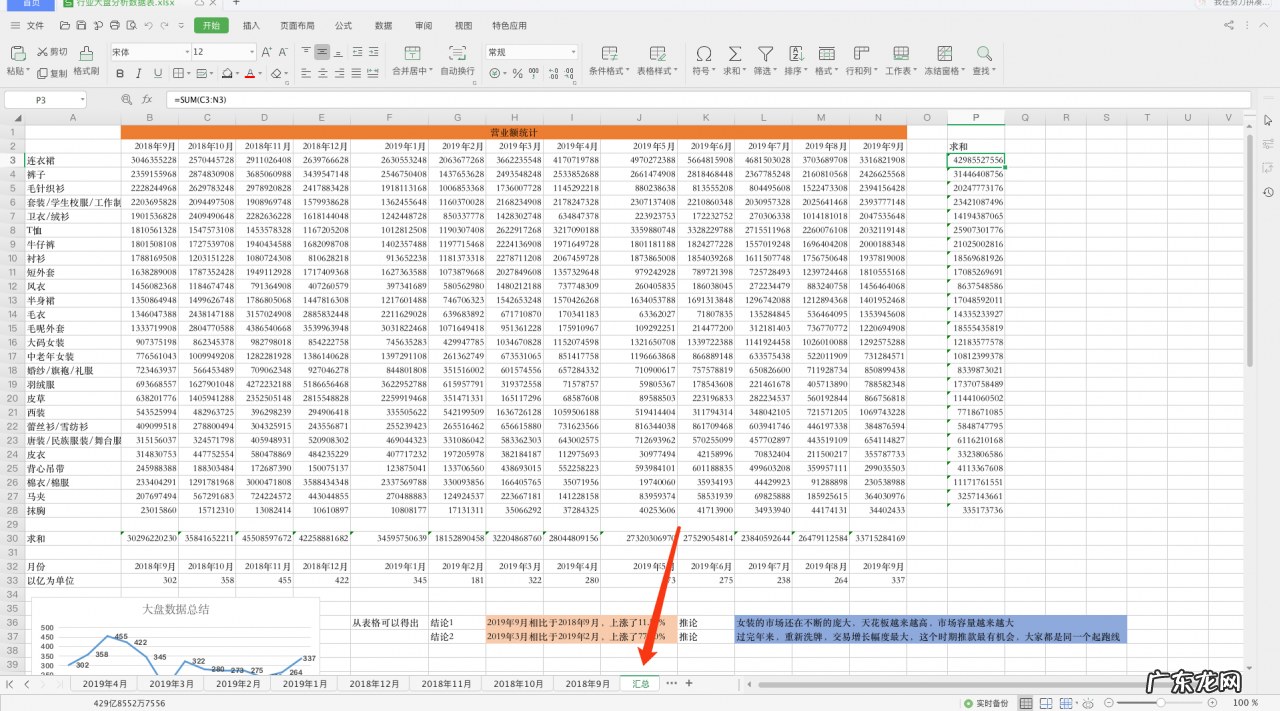Click the Symbol omega icon
Image resolution: width=1280 pixels, height=711 pixels.
704,54
